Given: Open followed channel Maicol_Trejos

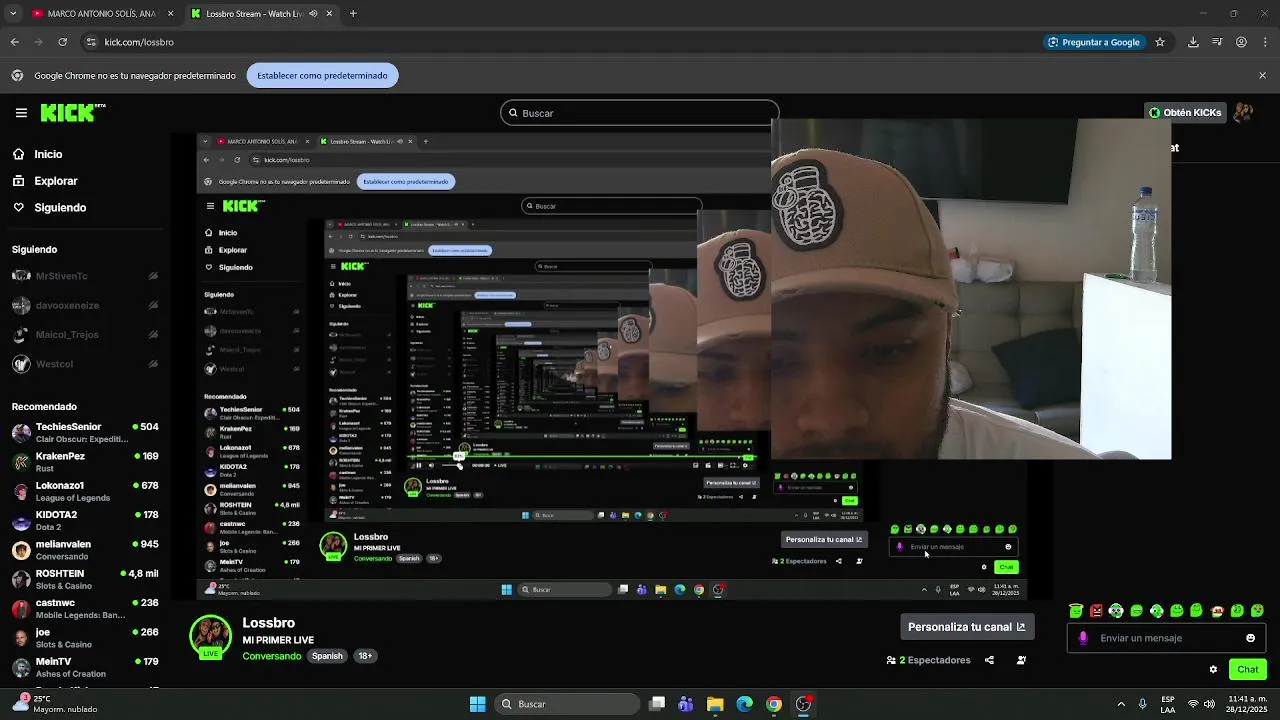Looking at the screenshot, I should [85, 334].
